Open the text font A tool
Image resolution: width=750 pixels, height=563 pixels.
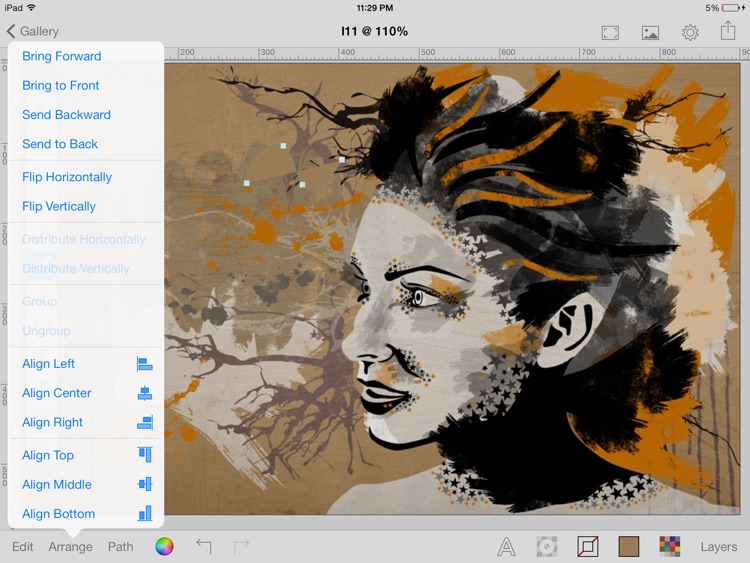(x=506, y=547)
